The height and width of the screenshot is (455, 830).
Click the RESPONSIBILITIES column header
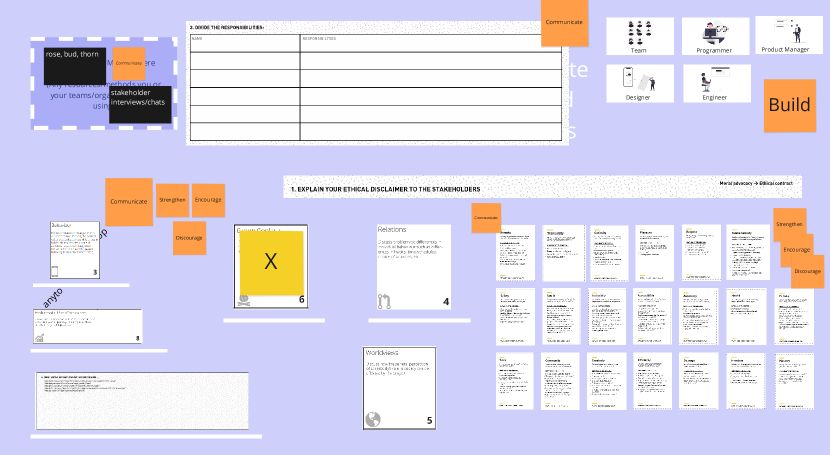pos(319,38)
